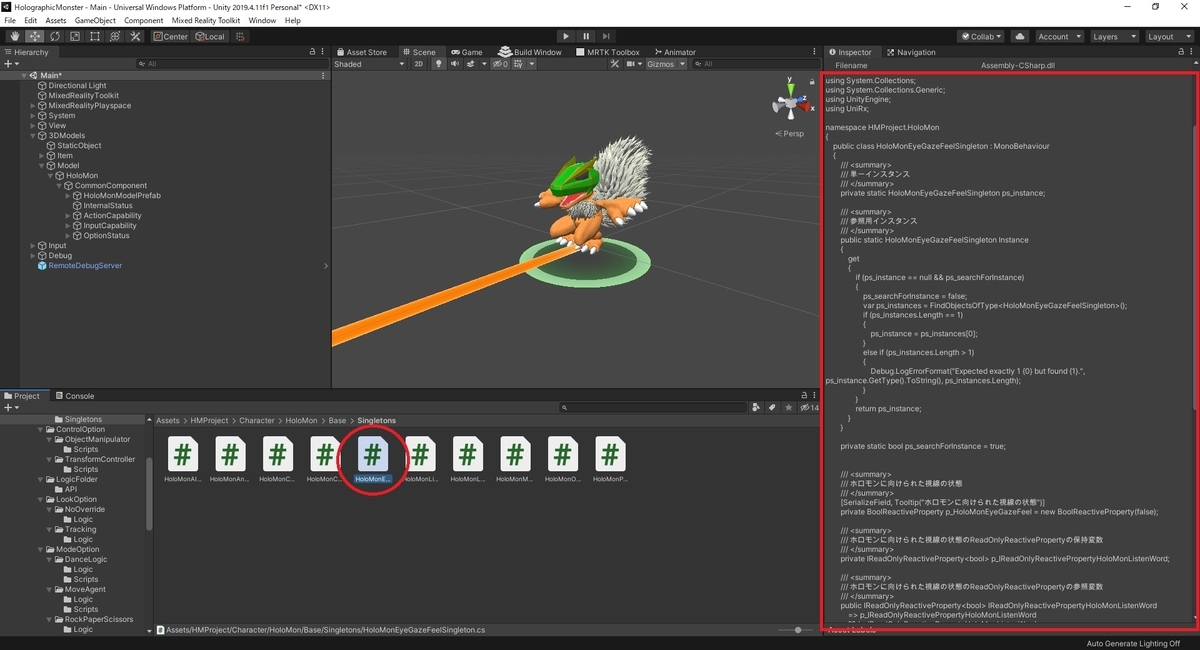The width and height of the screenshot is (1200, 650).
Task: Open Gizmos dropdown in Scene view
Action: 666,64
